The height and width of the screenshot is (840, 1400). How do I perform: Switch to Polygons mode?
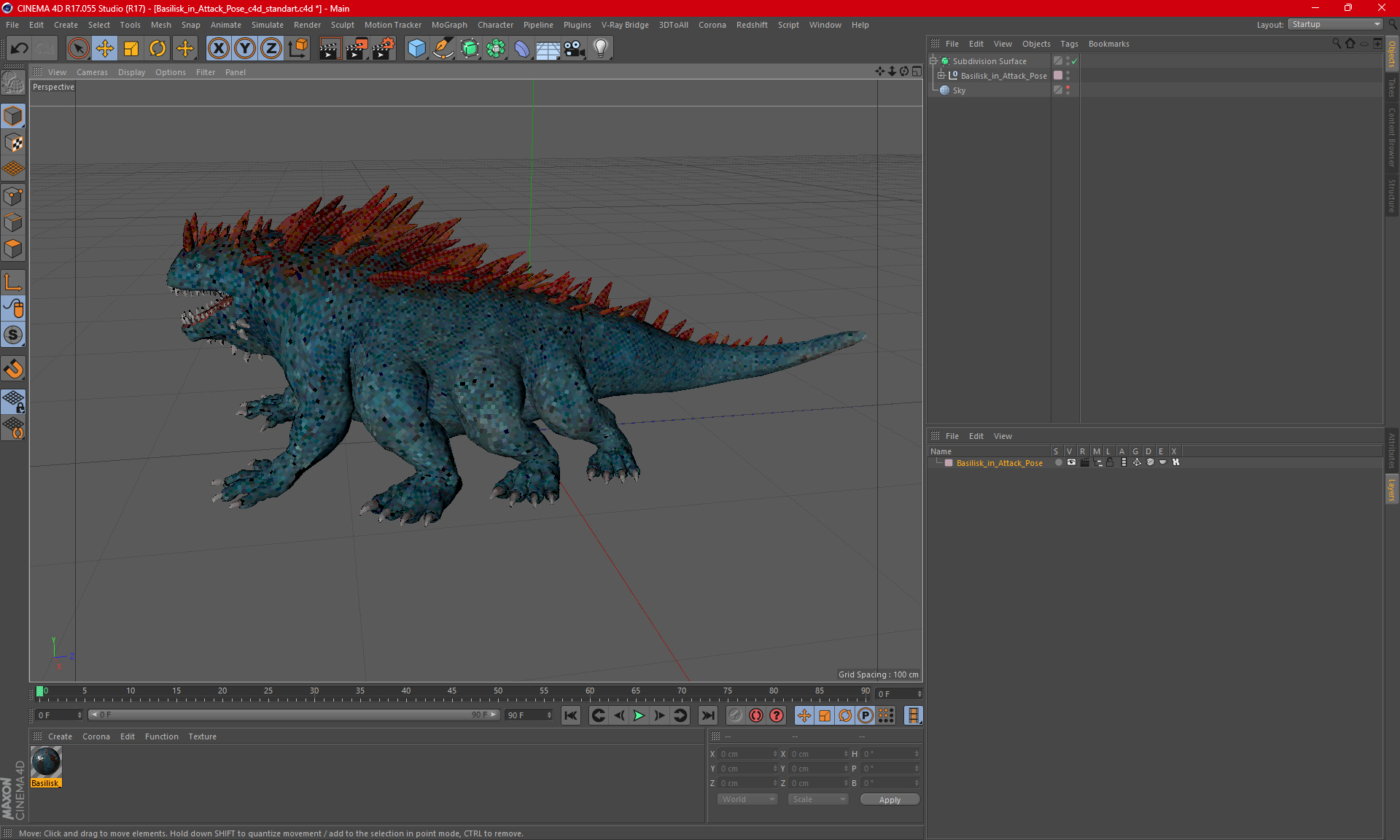[13, 249]
